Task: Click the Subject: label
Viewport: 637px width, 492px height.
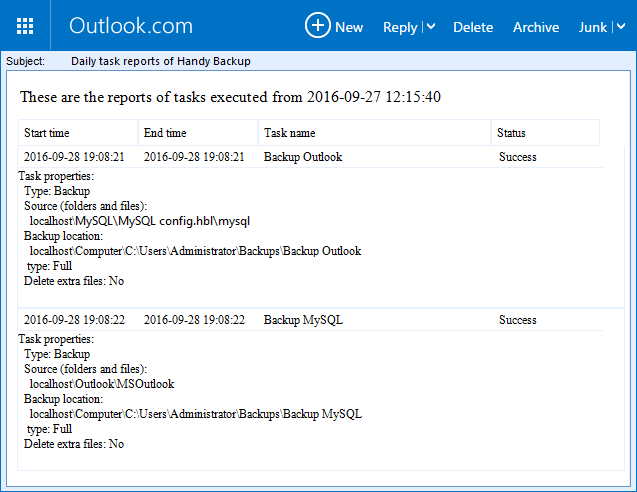Action: pyautogui.click(x=25, y=61)
